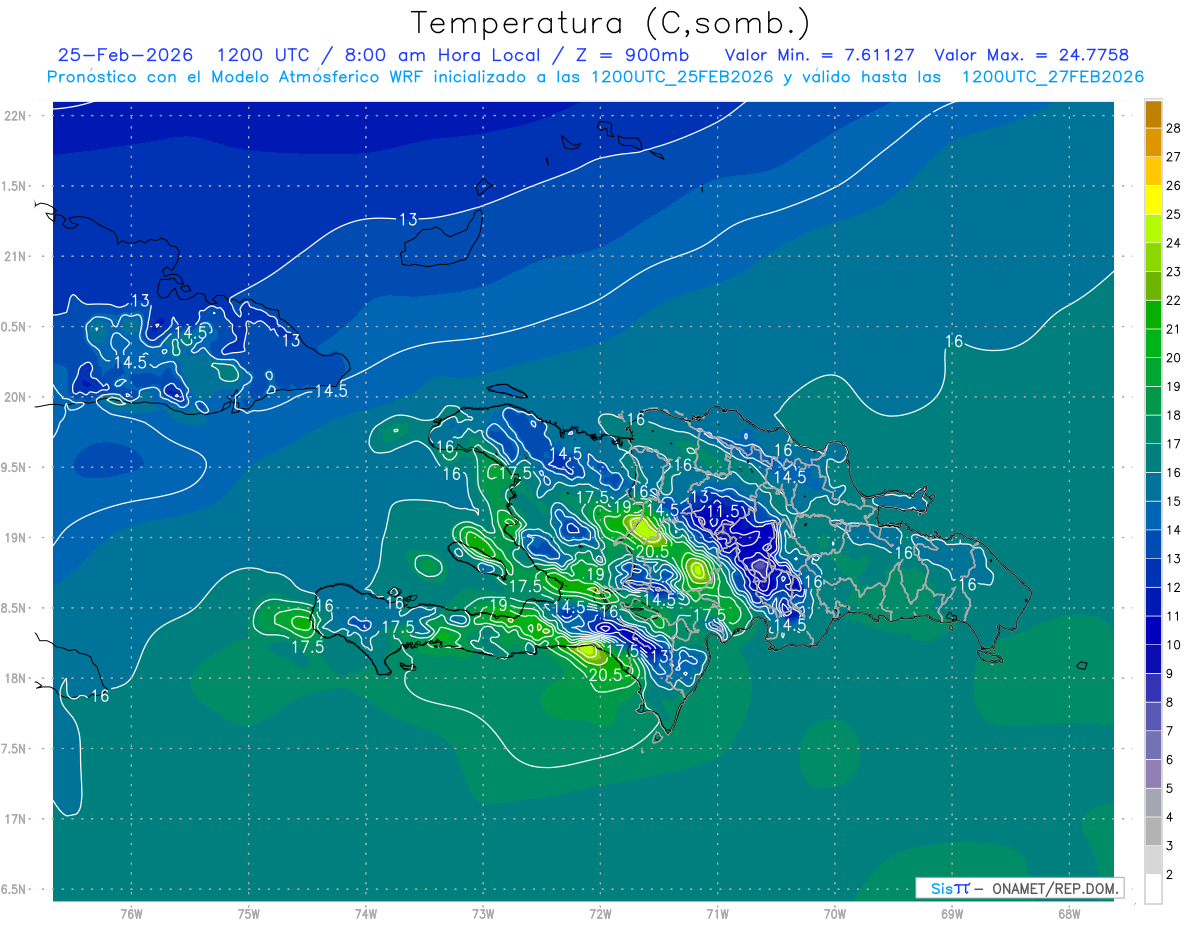1200x927 pixels.
Task: Select the "70W" longitude axis label
Action: pyautogui.click(x=834, y=914)
